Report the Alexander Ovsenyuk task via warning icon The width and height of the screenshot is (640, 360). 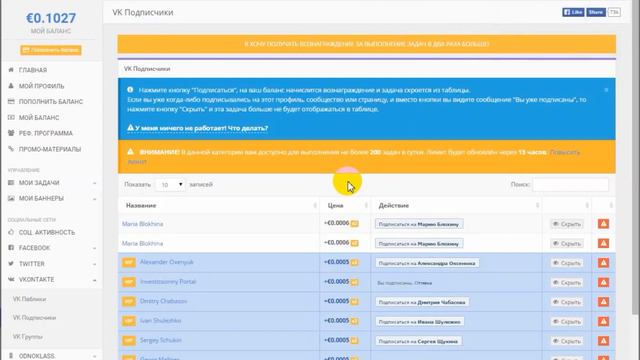point(603,263)
